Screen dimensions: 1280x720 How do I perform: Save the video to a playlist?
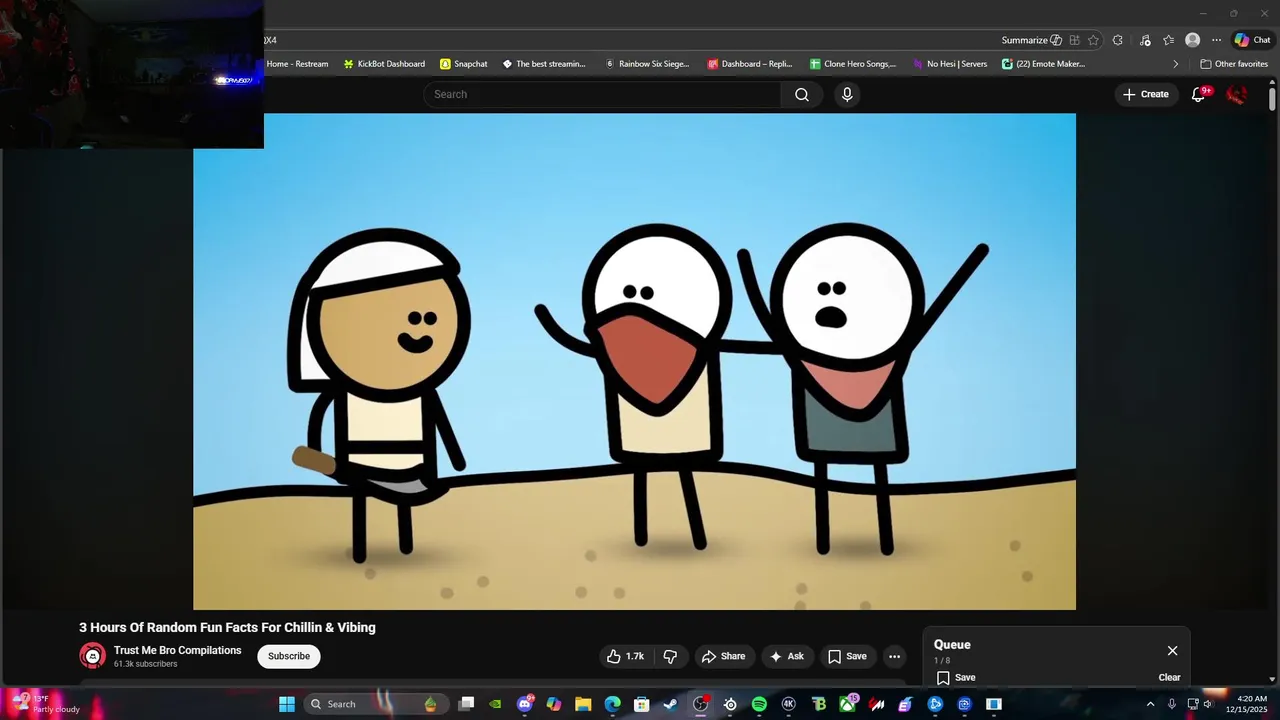(x=847, y=656)
